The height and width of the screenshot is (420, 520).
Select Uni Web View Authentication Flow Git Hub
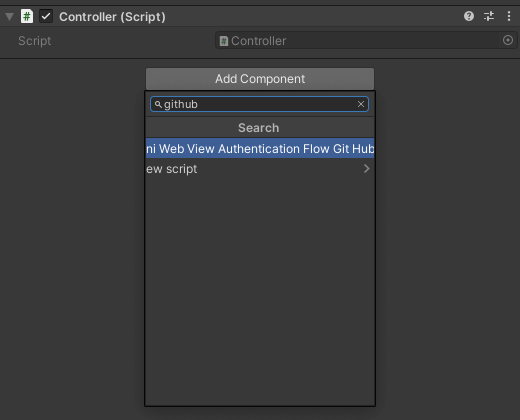pos(260,148)
